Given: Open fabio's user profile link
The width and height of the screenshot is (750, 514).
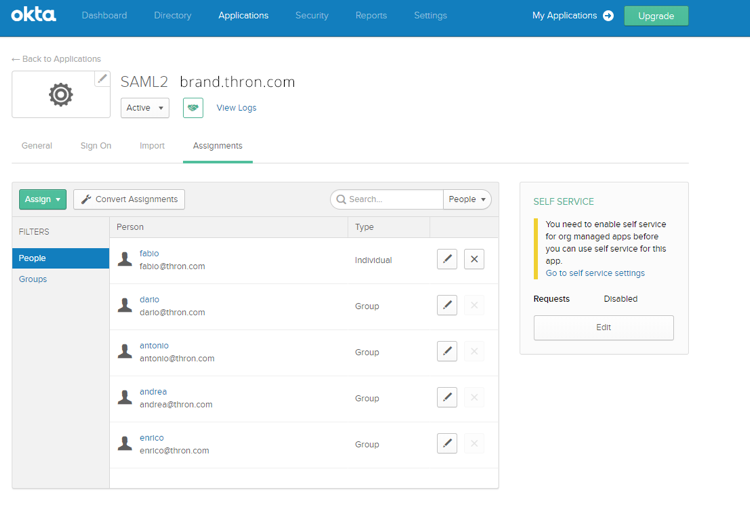Looking at the screenshot, I should (x=149, y=253).
